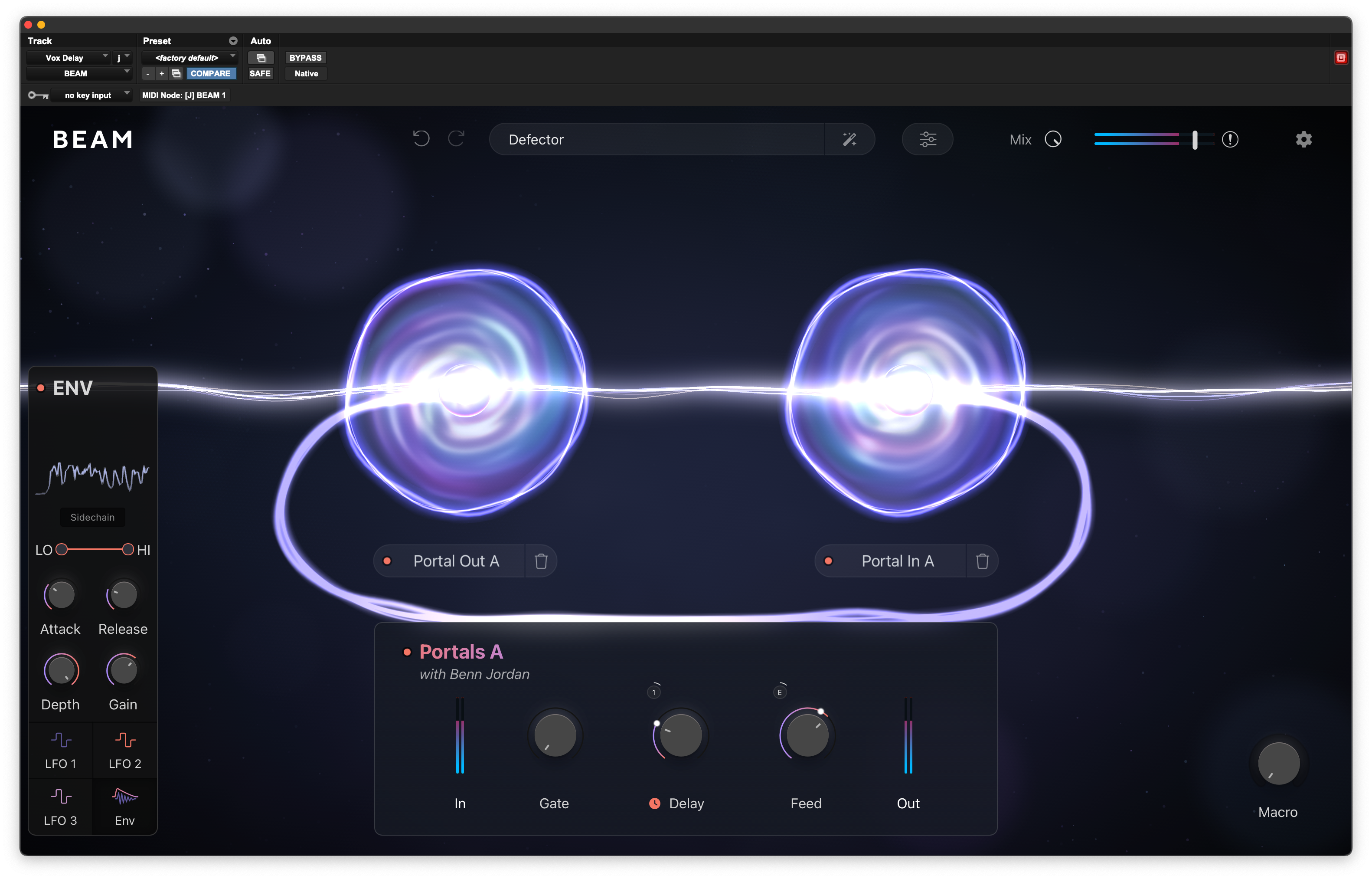Click the magic wand randomize icon
Viewport: 1372px width, 879px height.
[x=849, y=139]
